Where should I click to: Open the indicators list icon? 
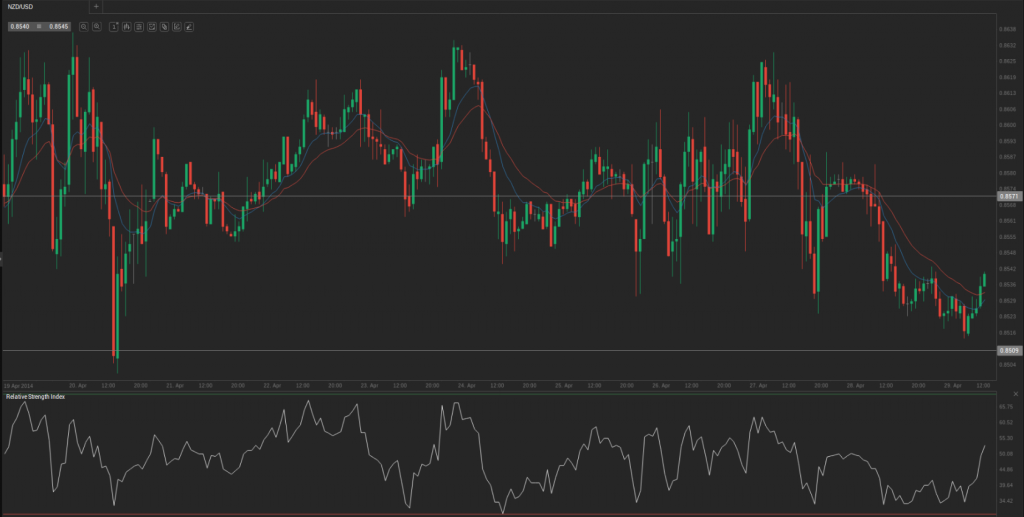138,26
